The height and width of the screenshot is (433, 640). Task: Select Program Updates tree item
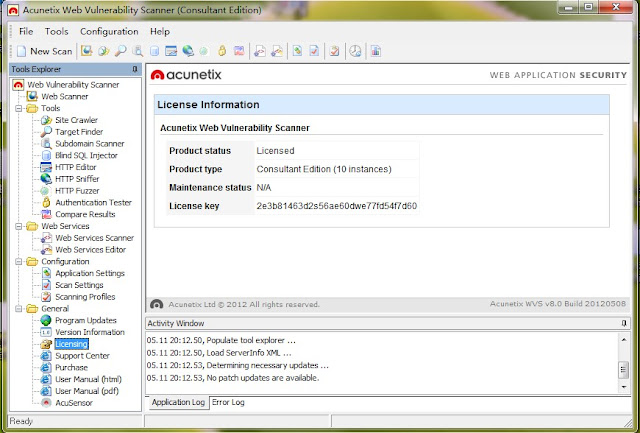click(x=86, y=321)
